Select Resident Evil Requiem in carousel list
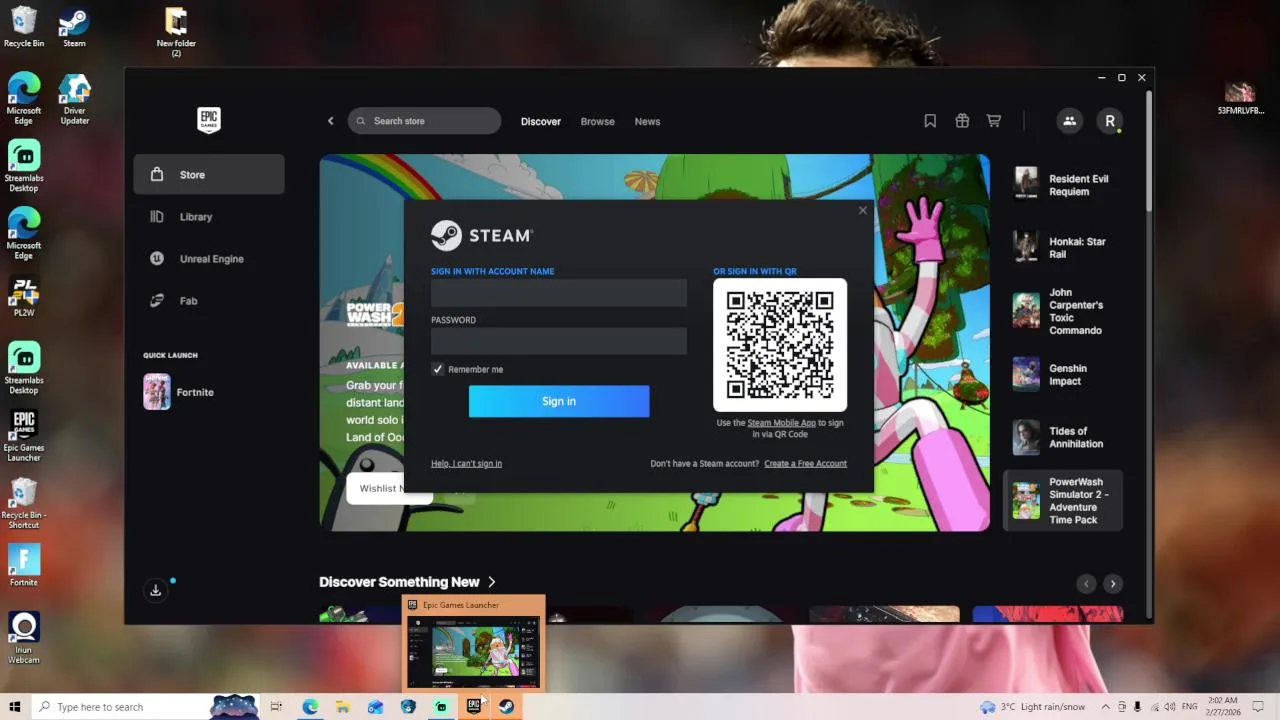The image size is (1280, 720). [x=1063, y=185]
